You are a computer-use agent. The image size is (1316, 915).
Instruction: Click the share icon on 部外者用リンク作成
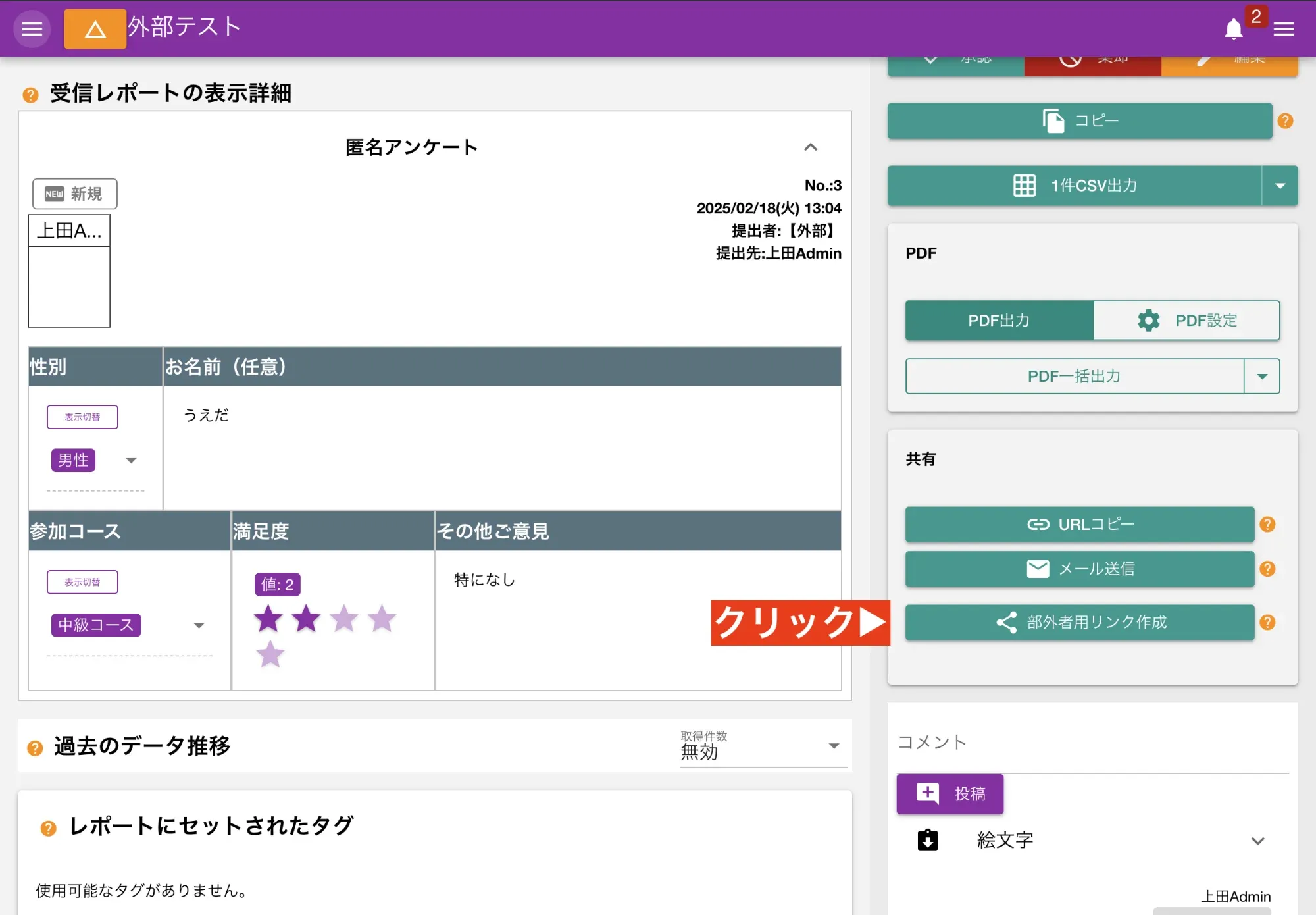click(x=1007, y=622)
